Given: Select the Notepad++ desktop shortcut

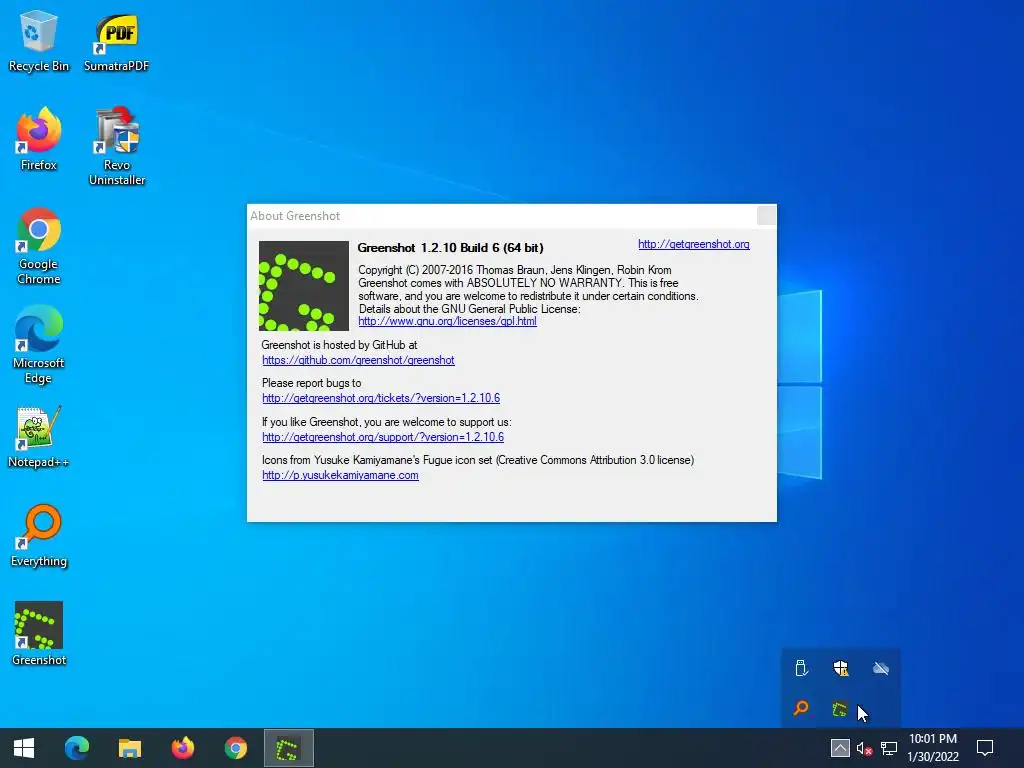Looking at the screenshot, I should pos(39,436).
